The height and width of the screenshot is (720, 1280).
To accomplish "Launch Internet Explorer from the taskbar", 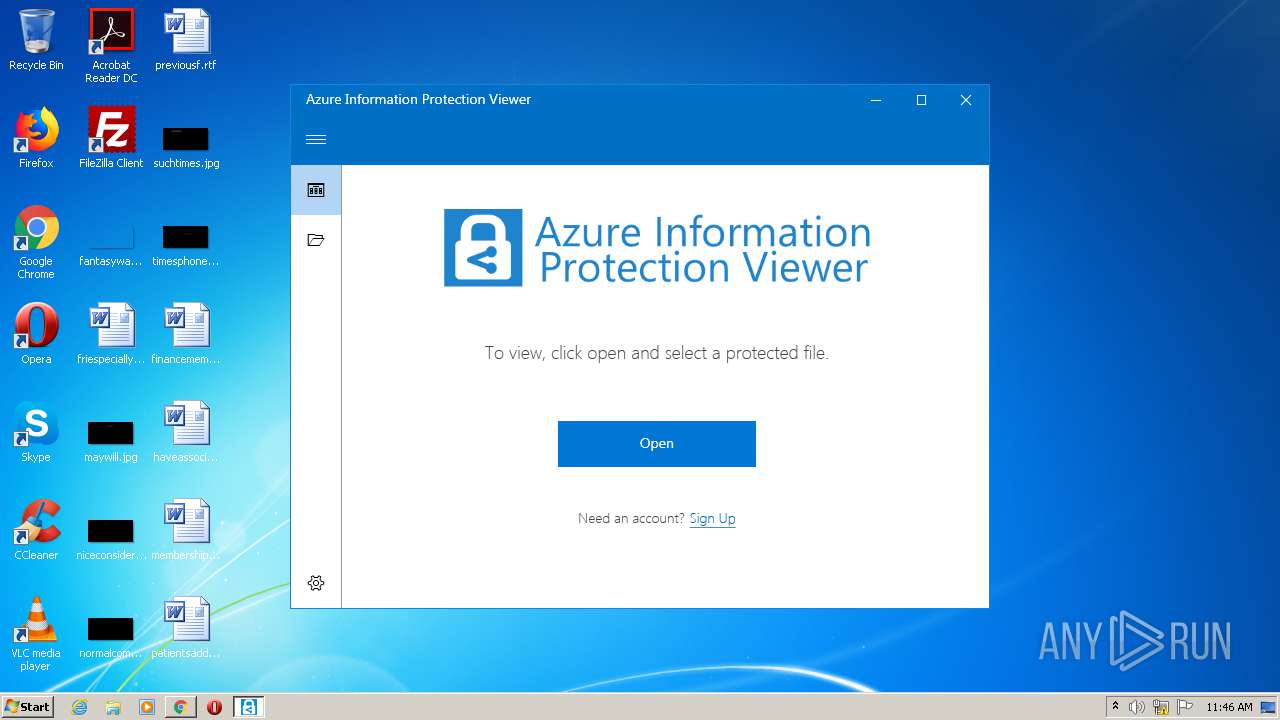I will pos(80,707).
